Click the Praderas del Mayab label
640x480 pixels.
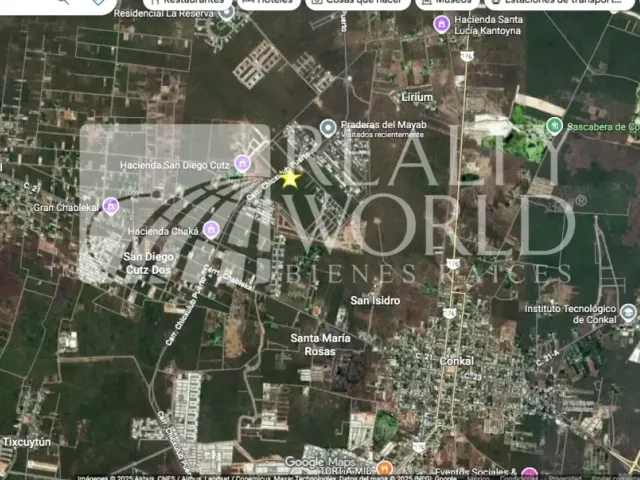click(384, 125)
